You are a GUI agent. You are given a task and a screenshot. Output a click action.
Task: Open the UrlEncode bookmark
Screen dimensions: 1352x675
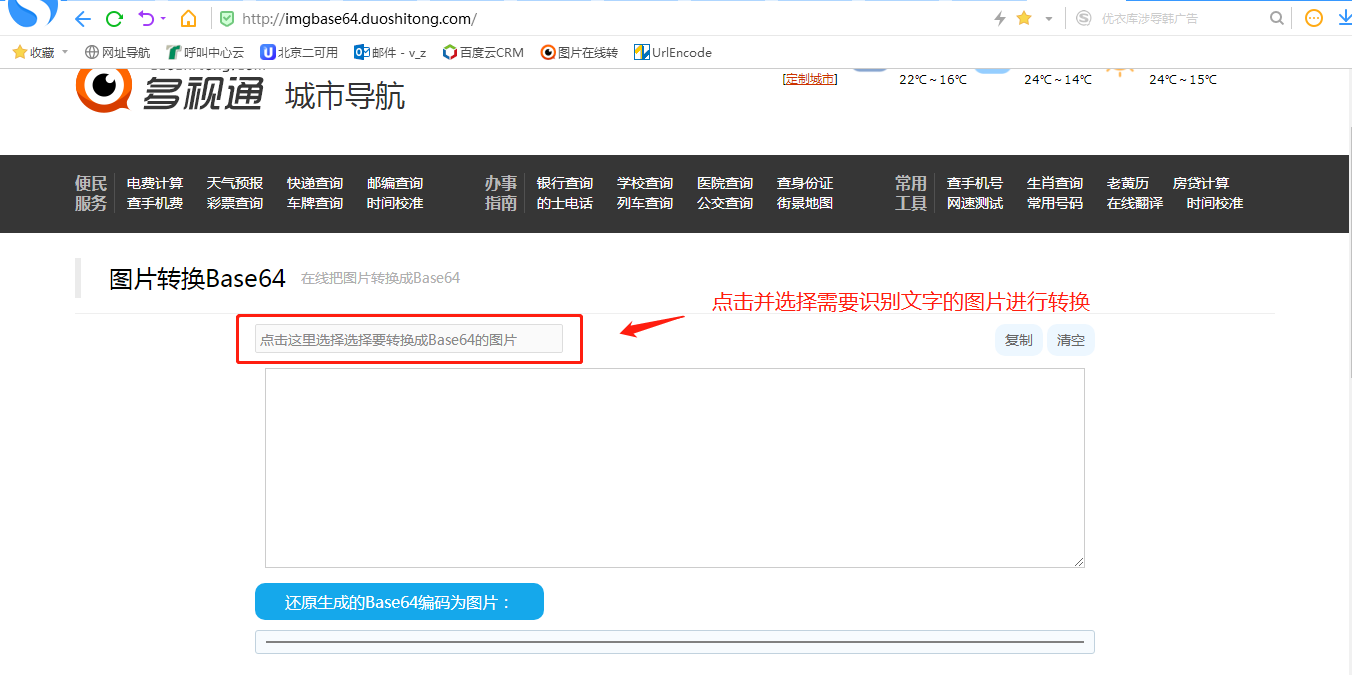pyautogui.click(x=673, y=52)
